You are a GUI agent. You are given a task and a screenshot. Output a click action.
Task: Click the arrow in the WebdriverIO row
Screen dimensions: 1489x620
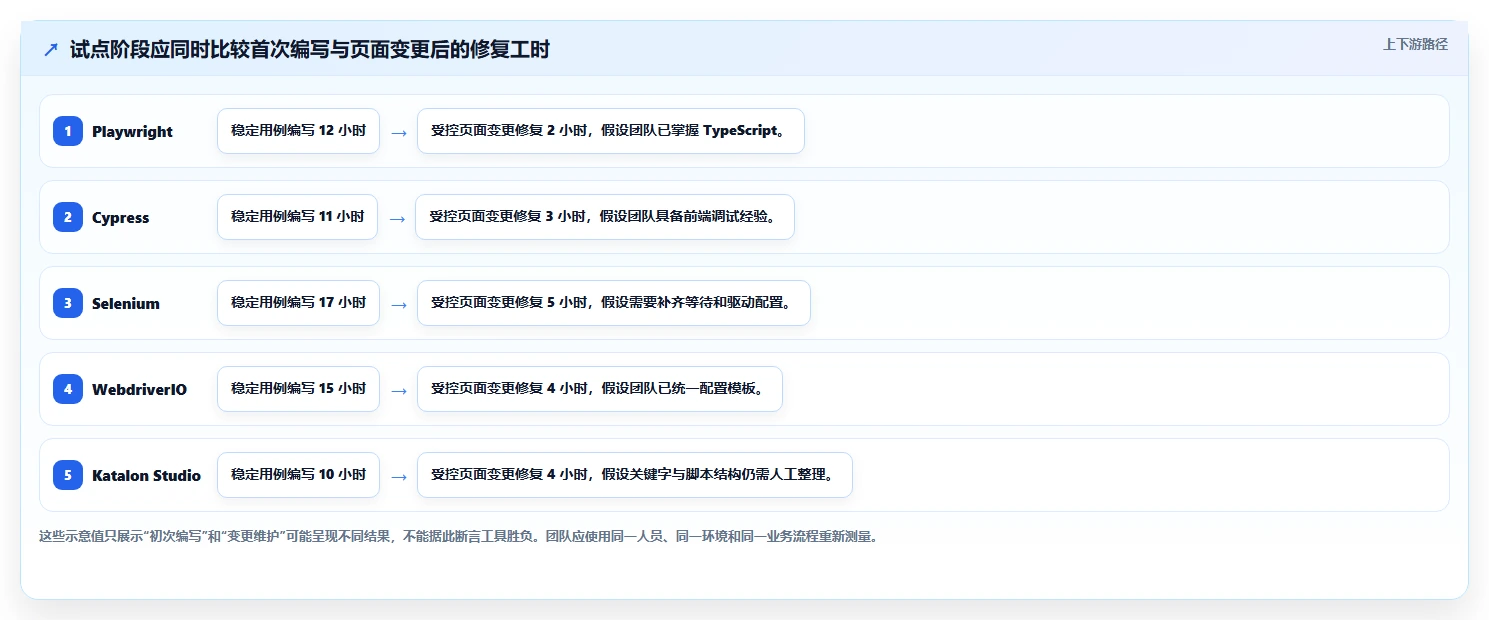[x=398, y=390]
